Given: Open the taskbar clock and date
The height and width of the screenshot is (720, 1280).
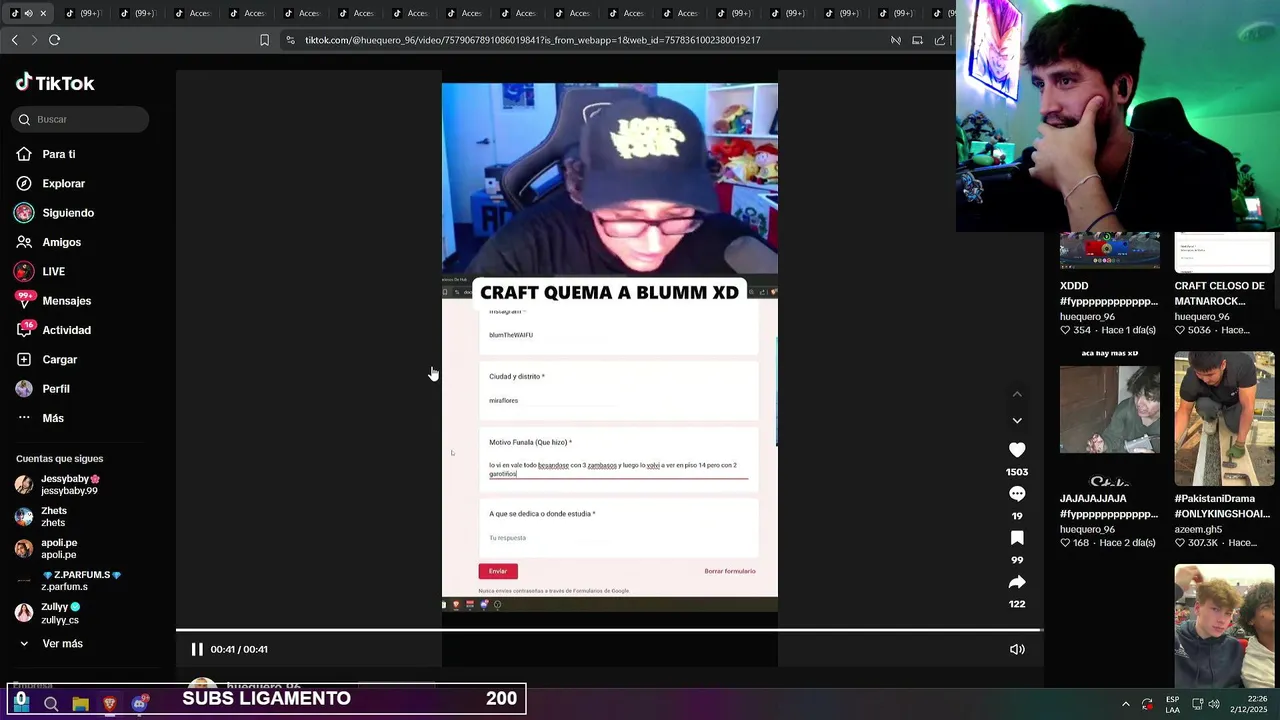Looking at the screenshot, I should click(1249, 704).
